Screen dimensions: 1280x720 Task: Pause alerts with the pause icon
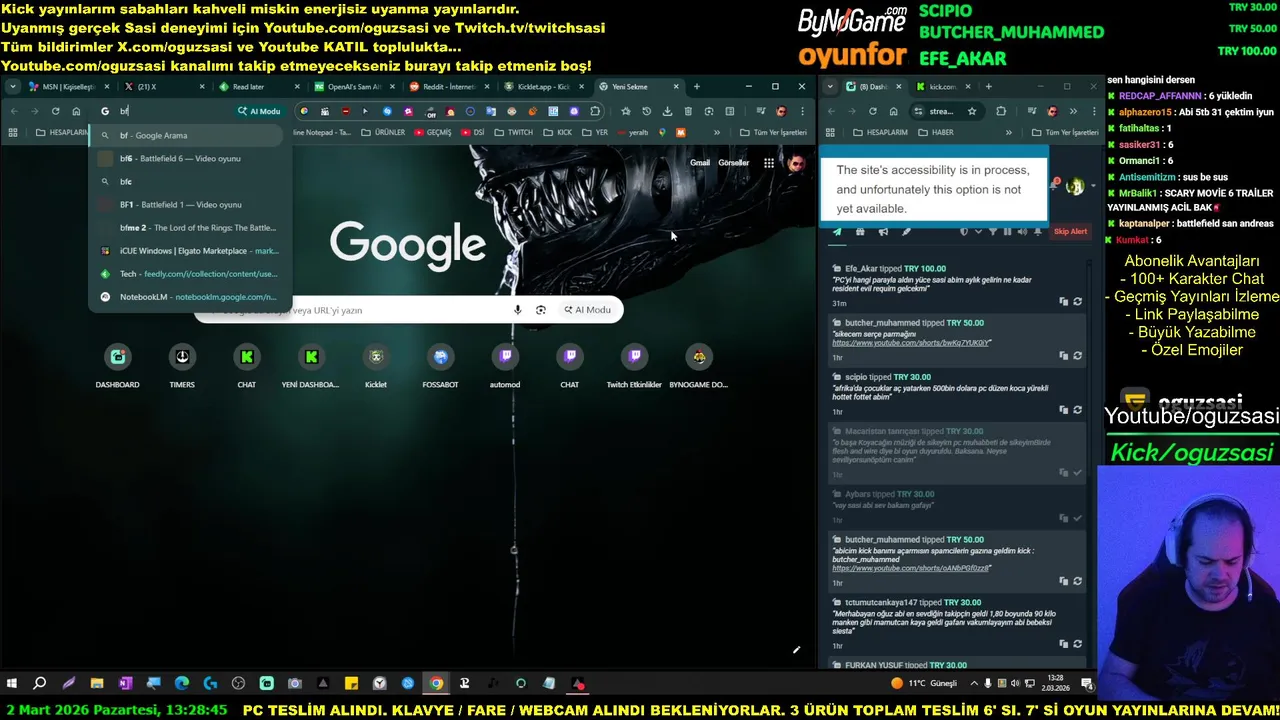(x=1007, y=232)
